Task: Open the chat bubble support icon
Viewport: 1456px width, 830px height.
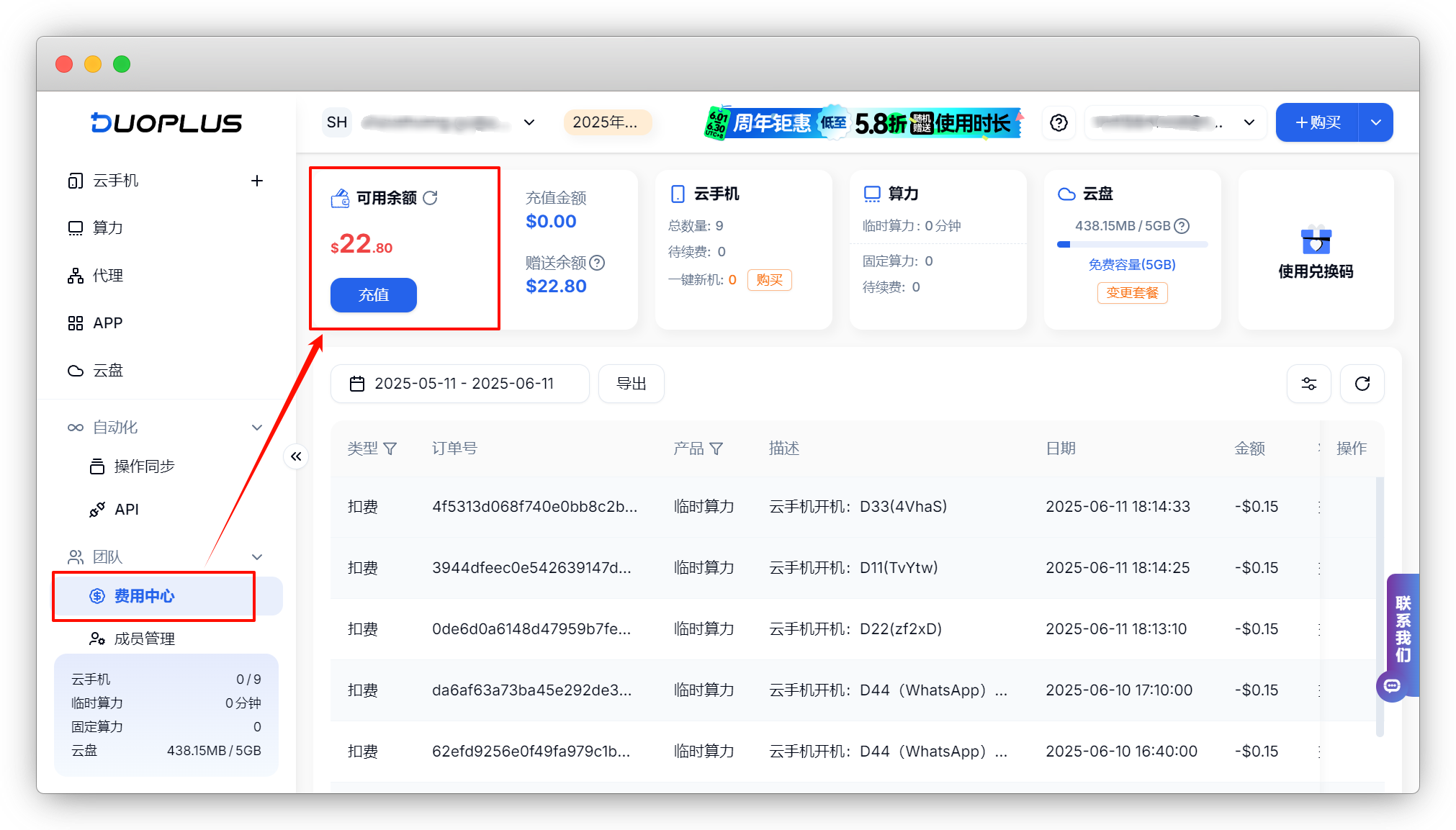Action: point(1392,685)
